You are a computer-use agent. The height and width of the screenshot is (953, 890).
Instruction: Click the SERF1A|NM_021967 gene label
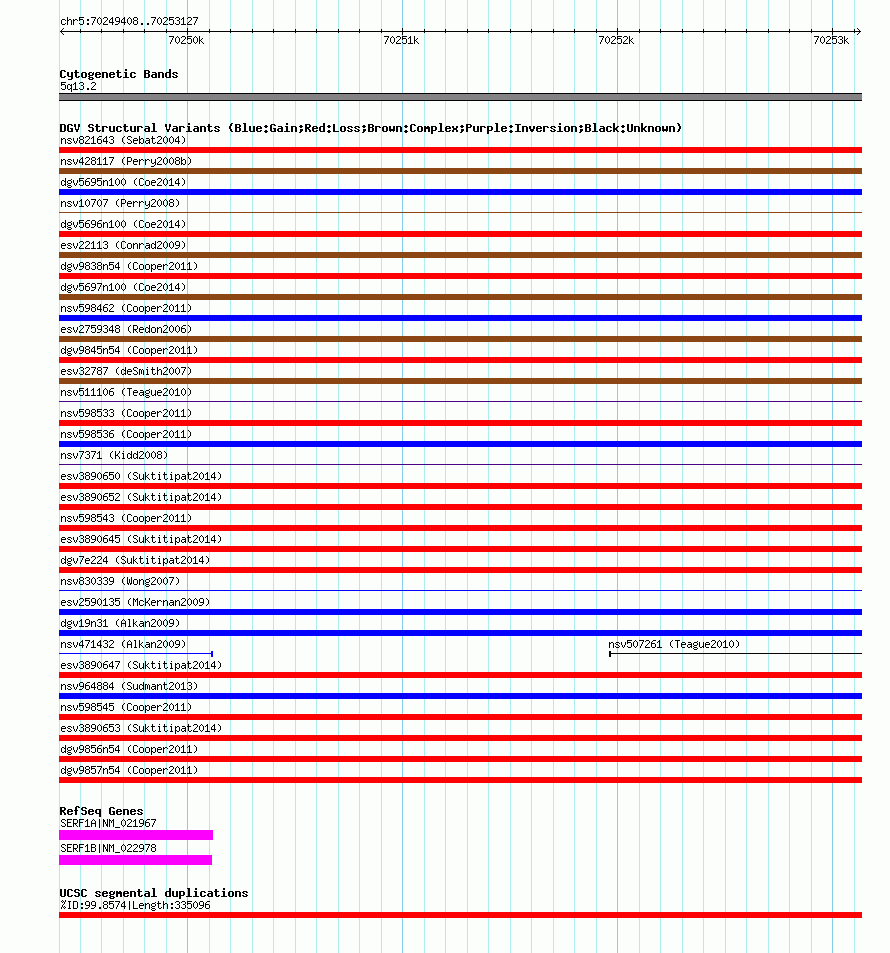click(x=108, y=824)
